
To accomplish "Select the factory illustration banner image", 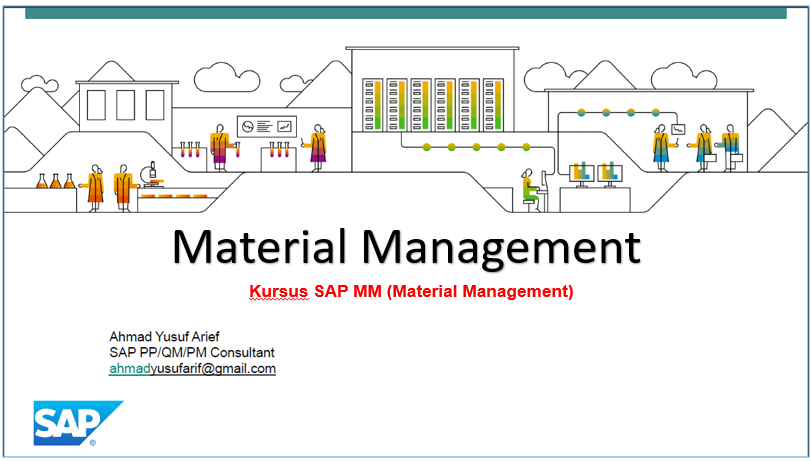I will 406,129.
